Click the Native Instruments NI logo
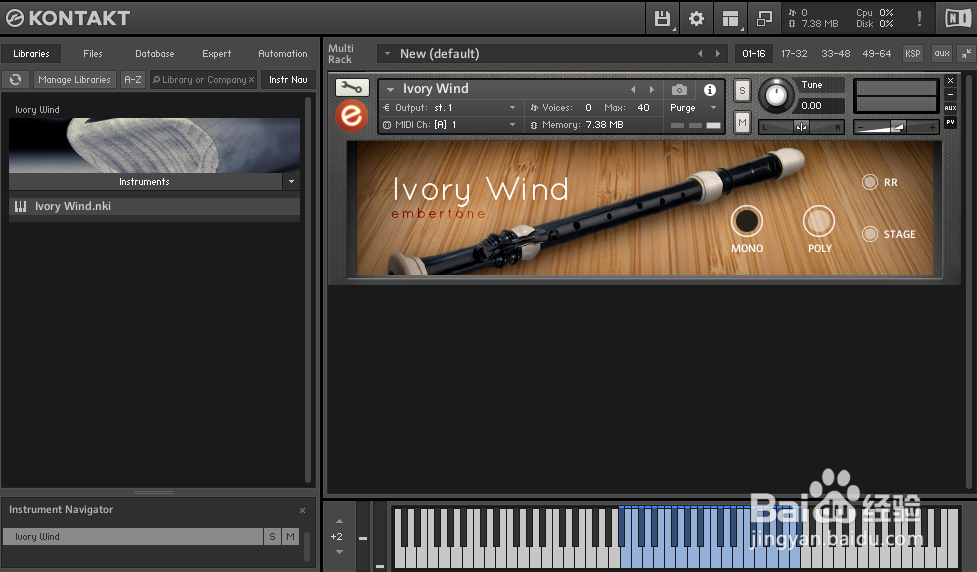 click(957, 18)
